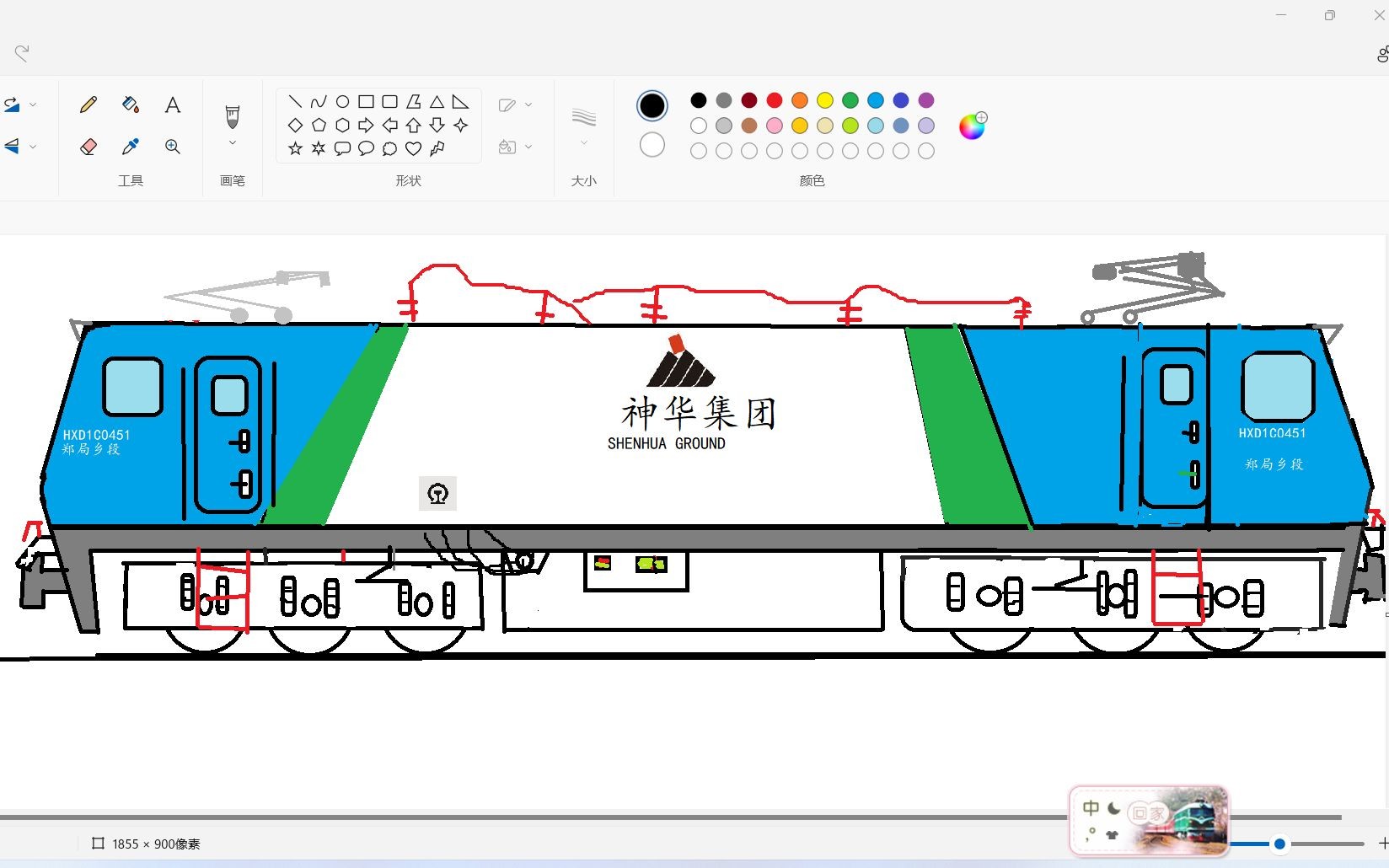Select the Right triangle shape
The image size is (1389, 868).
tap(460, 102)
